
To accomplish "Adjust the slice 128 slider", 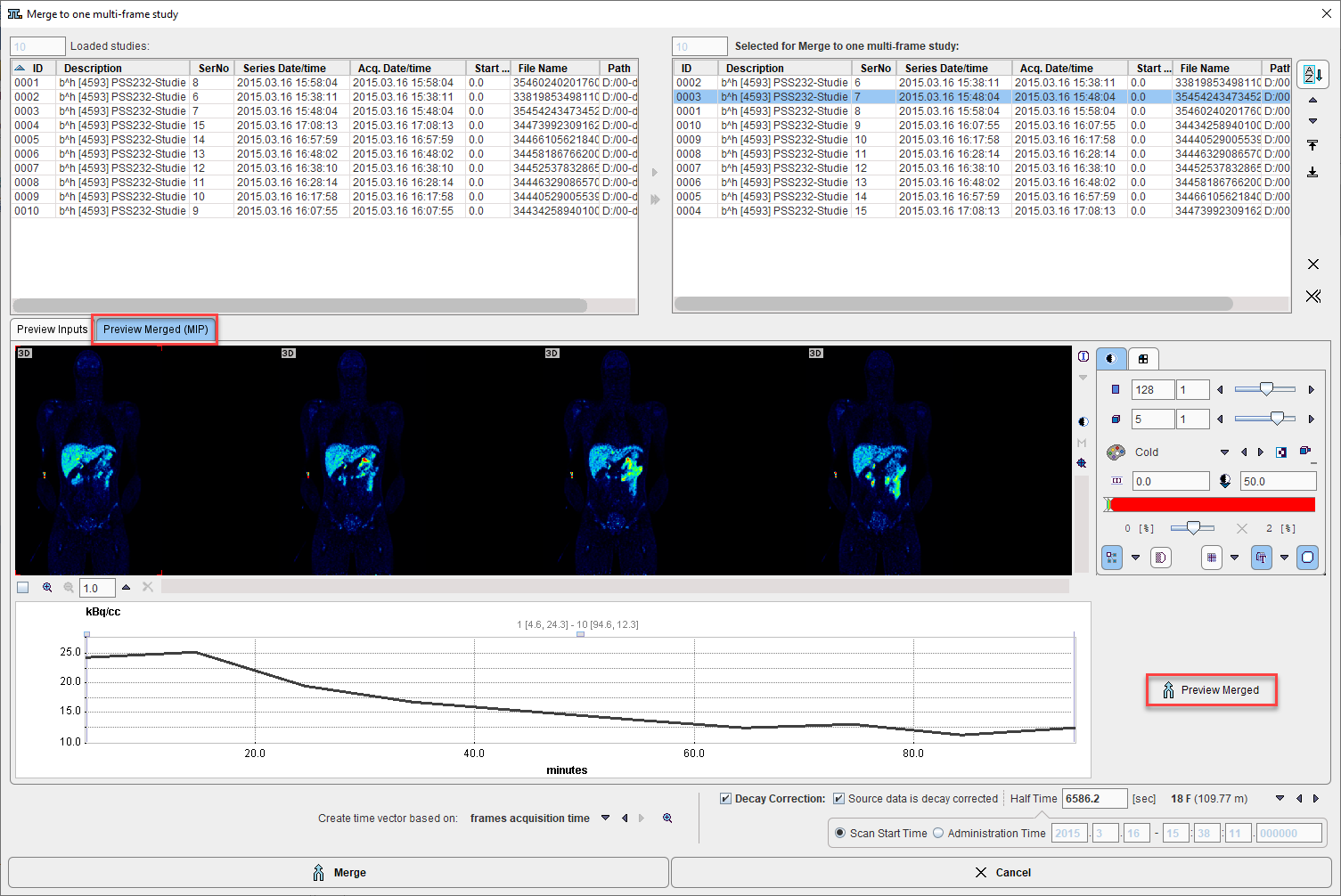I will [x=1265, y=389].
